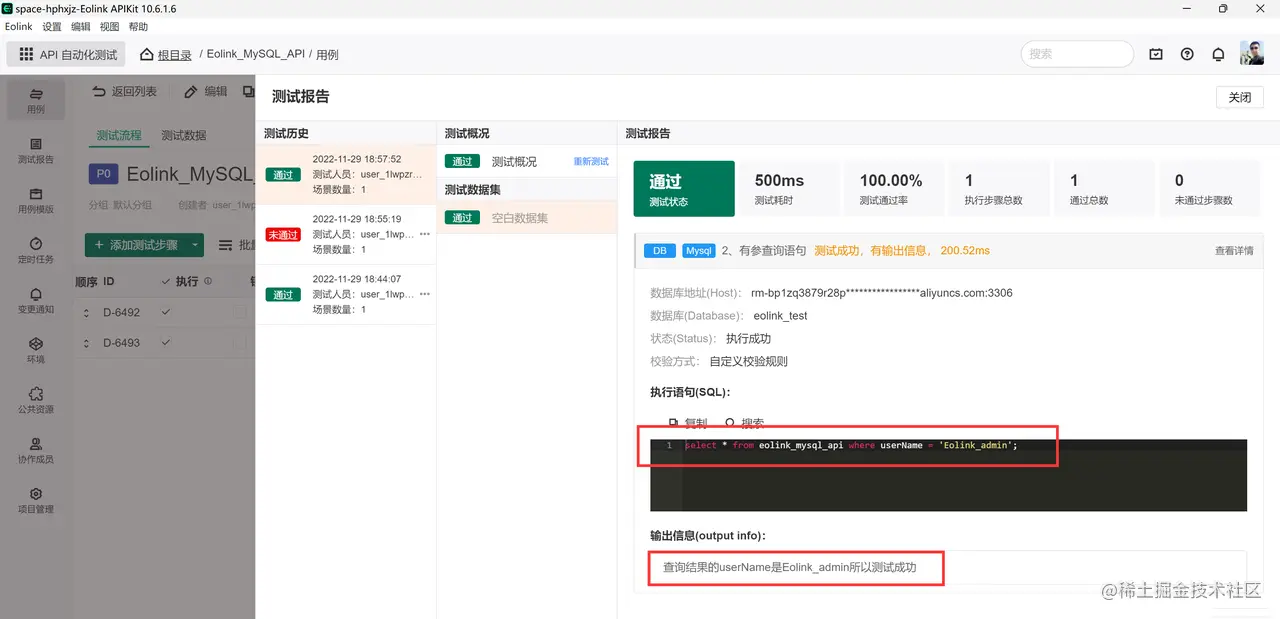Select the 测试概况 overview row
Image resolution: width=1280 pixels, height=619 pixels.
tap(527, 161)
